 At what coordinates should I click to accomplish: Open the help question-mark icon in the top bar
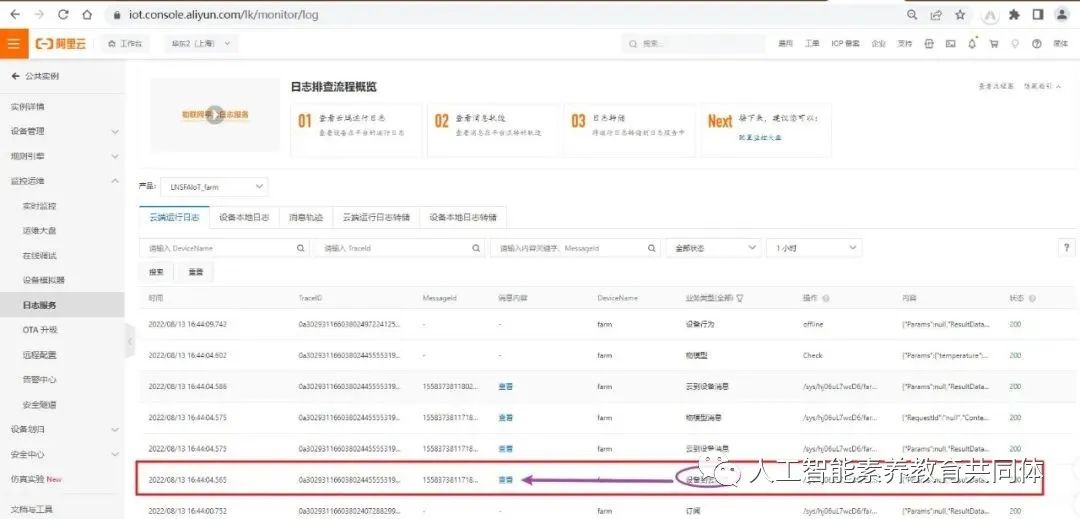point(1037,43)
